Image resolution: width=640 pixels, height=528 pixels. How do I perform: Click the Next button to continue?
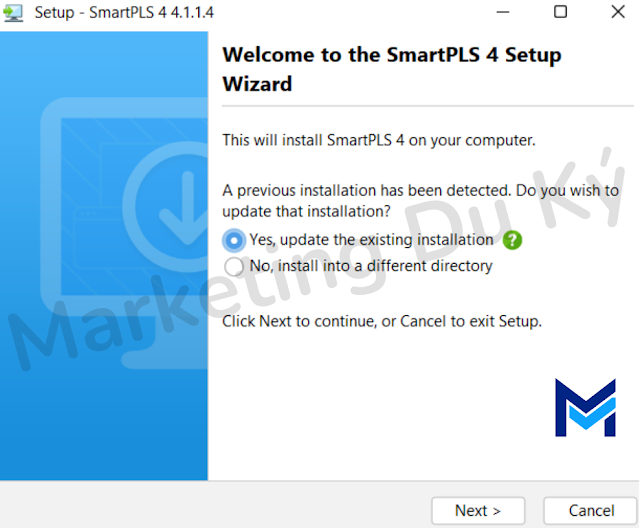pos(478,510)
